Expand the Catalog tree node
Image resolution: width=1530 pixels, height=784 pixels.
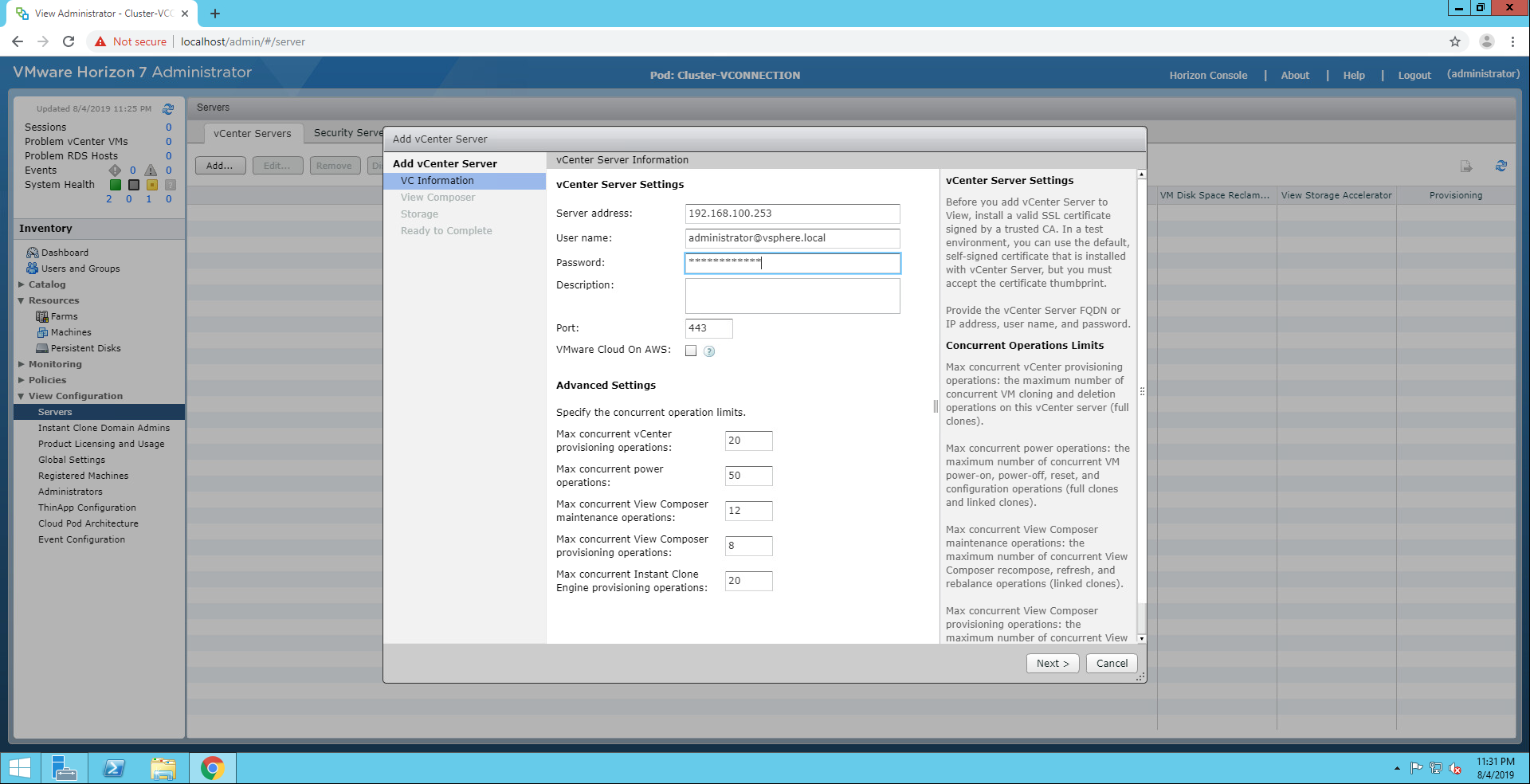(22, 284)
